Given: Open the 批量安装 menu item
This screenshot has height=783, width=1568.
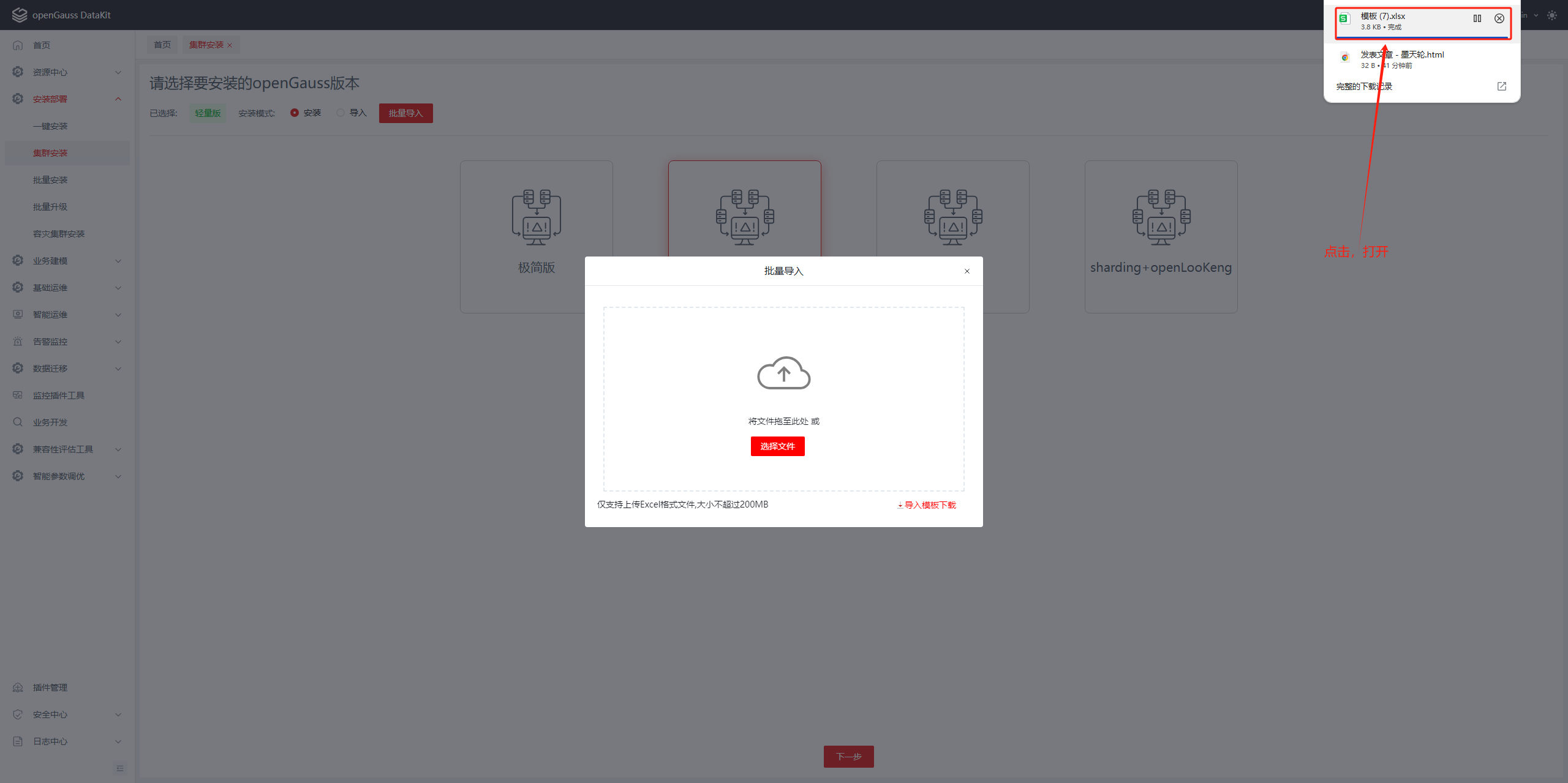Looking at the screenshot, I should click(x=50, y=180).
